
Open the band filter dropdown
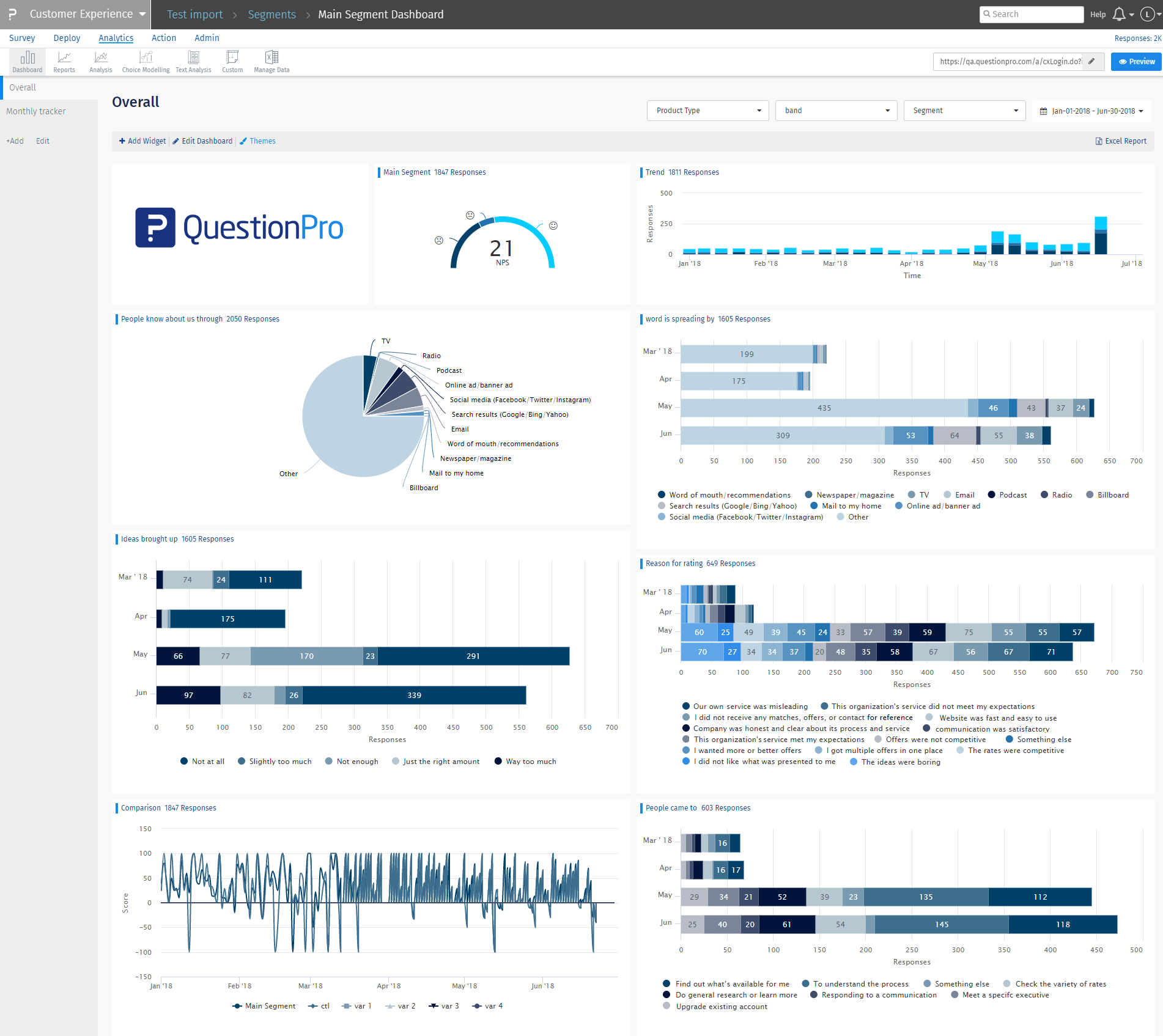836,111
